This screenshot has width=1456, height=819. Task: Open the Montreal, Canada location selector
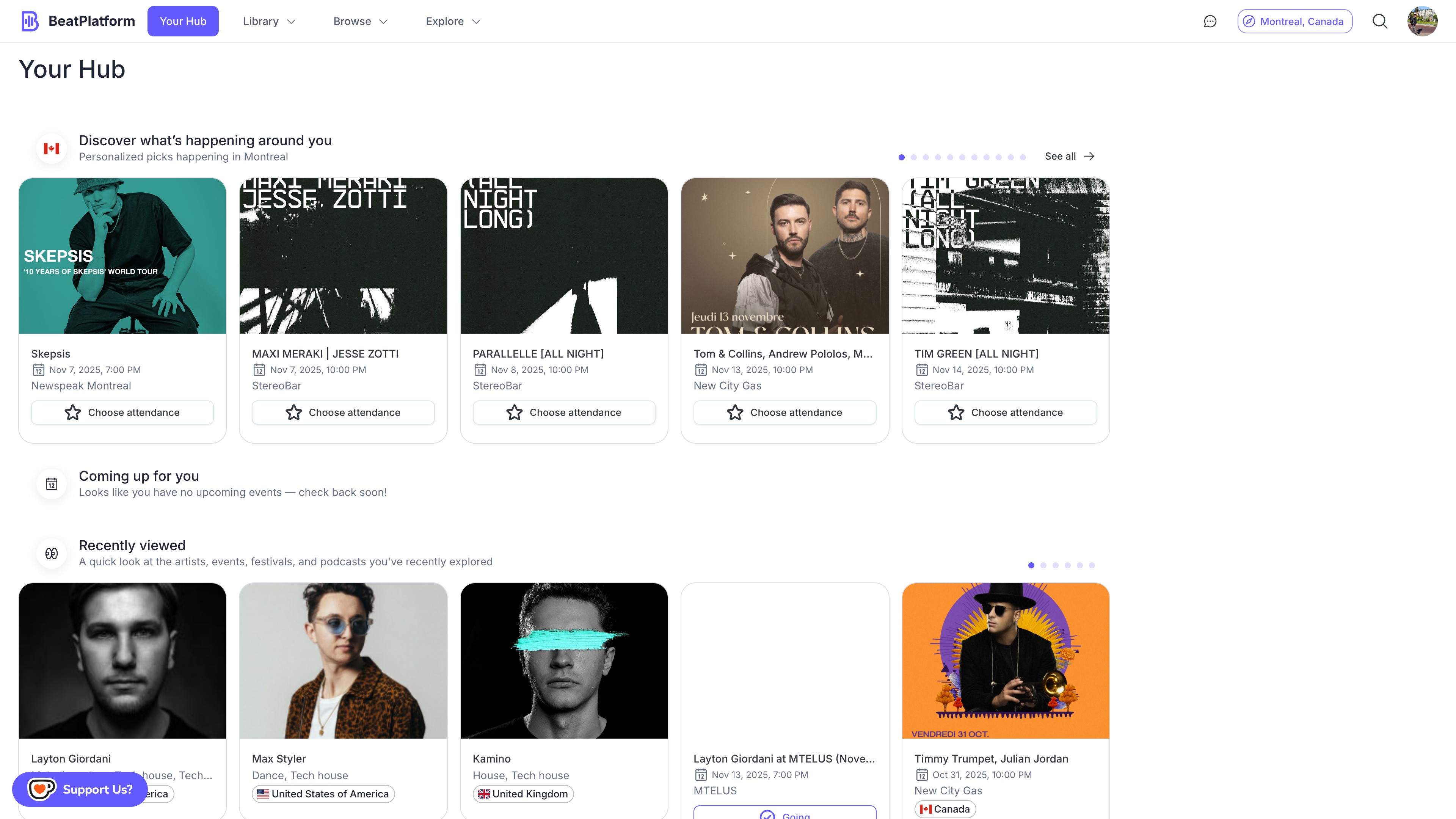1295,21
